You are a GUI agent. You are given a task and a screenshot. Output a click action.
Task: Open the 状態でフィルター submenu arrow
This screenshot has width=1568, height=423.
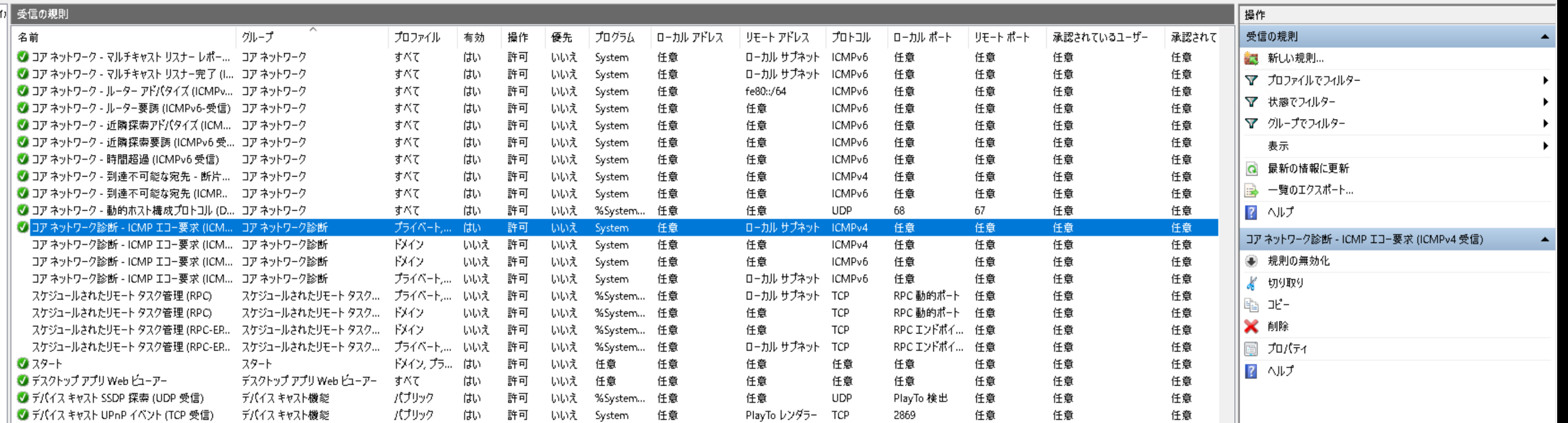pos(1545,102)
